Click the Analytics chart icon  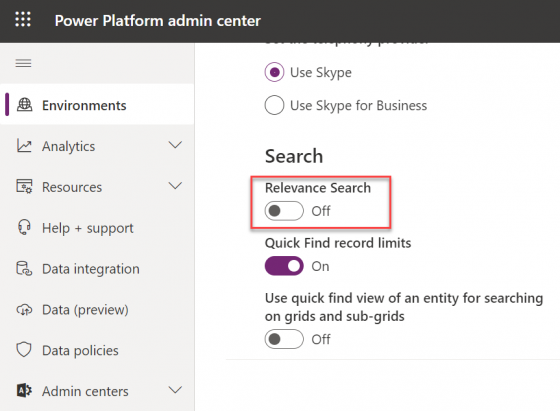(24, 146)
